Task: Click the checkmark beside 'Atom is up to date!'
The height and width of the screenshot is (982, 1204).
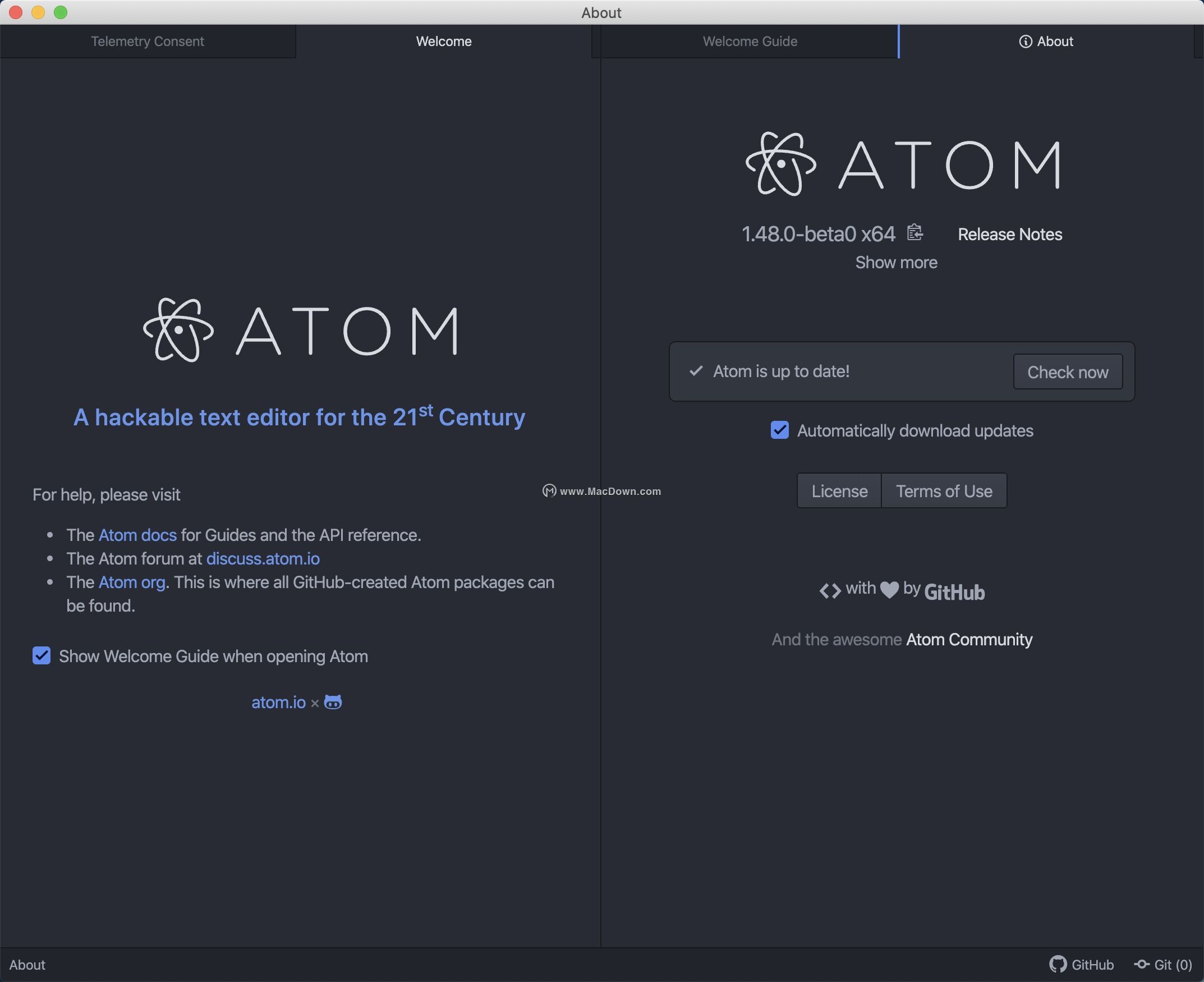Action: pyautogui.click(x=696, y=370)
